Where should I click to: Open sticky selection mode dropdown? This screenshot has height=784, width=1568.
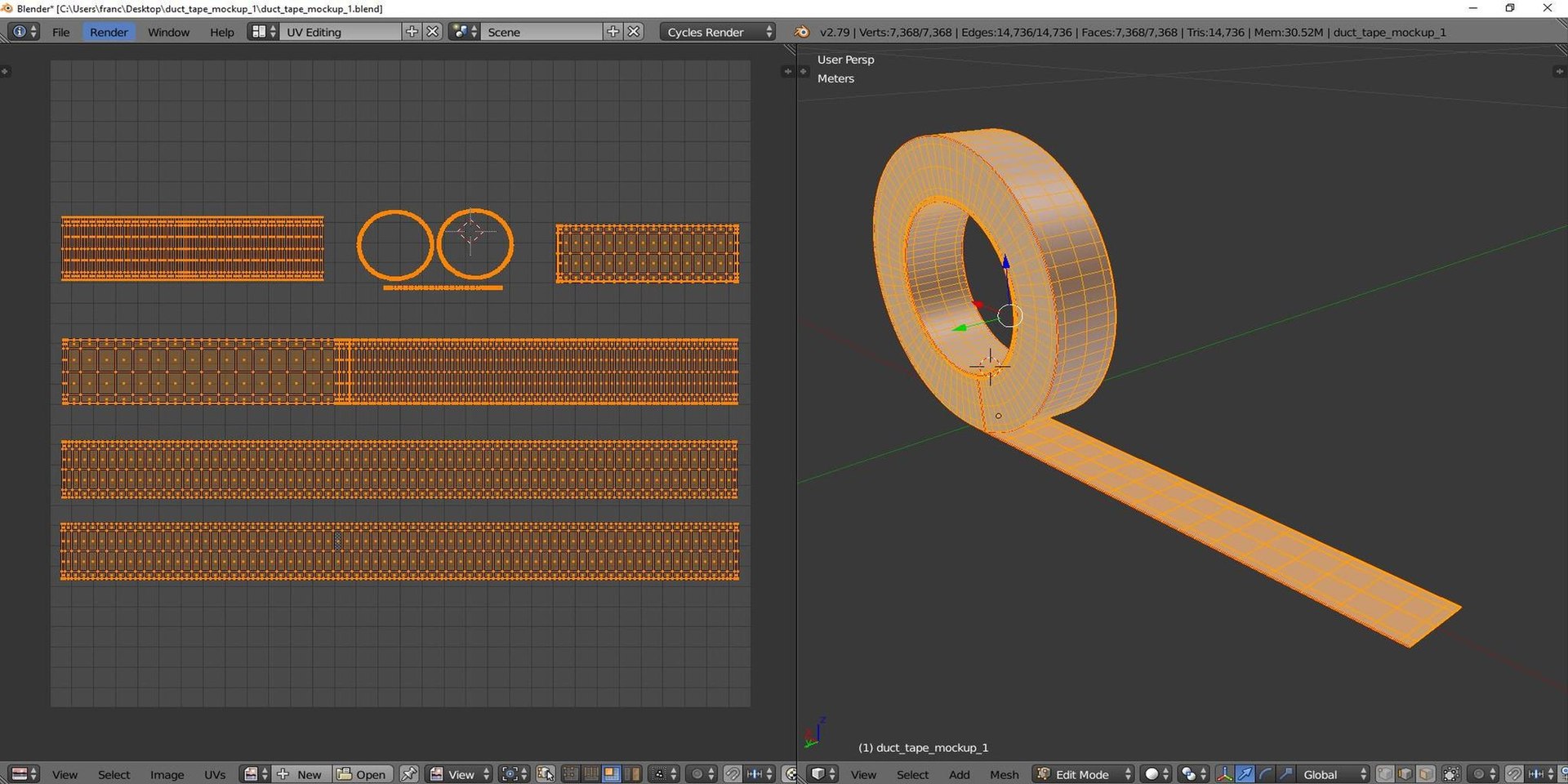pos(664,774)
